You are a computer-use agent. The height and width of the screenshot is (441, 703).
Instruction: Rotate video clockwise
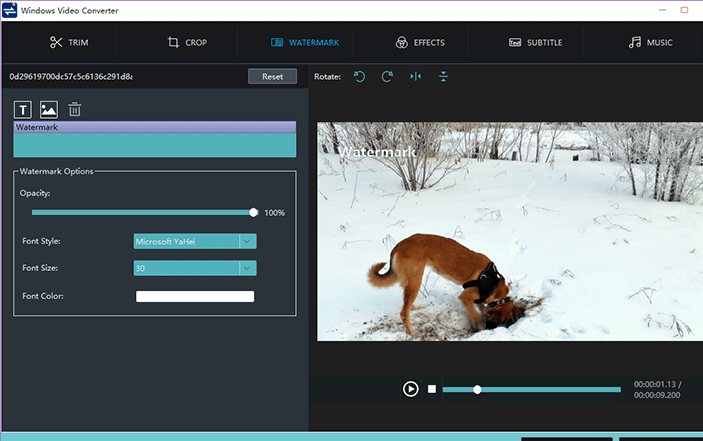387,76
